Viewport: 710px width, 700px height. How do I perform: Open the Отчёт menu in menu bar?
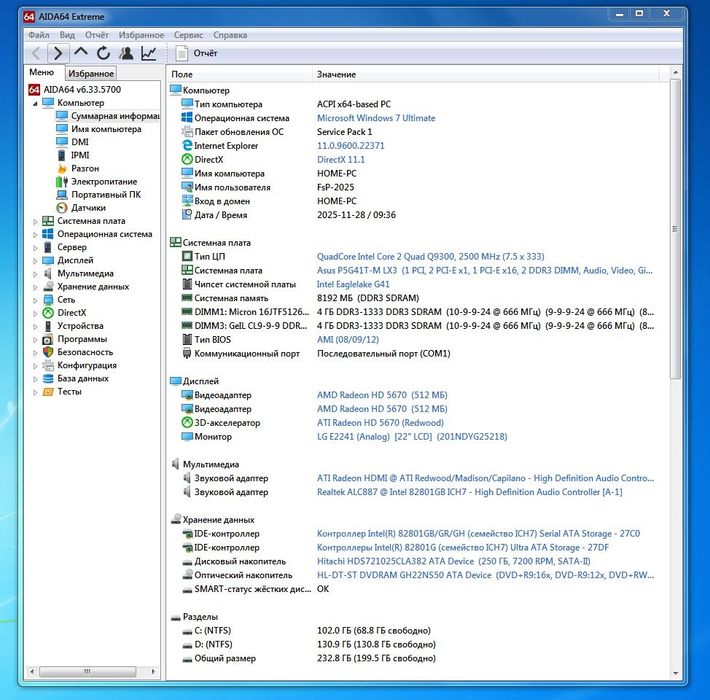pyautogui.click(x=96, y=35)
